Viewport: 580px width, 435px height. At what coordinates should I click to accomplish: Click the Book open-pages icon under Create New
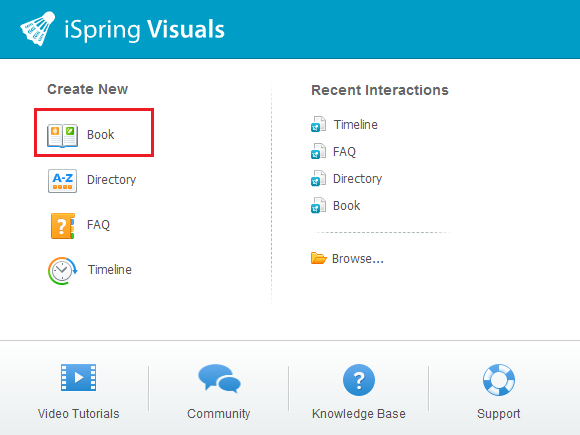[62, 135]
